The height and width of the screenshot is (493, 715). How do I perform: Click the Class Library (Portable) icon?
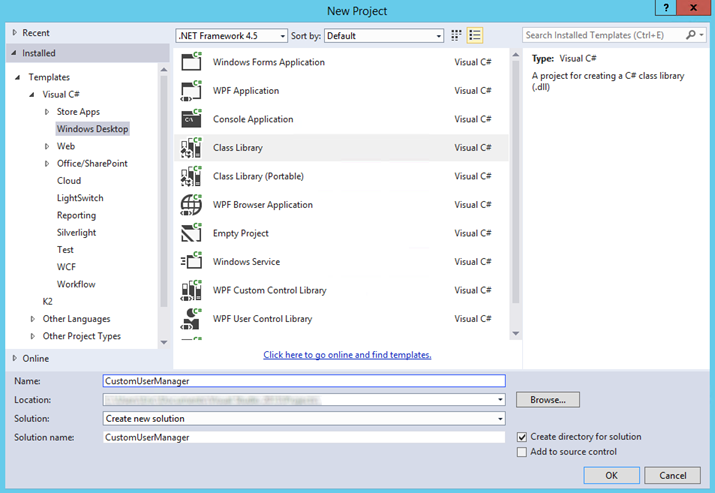(191, 176)
